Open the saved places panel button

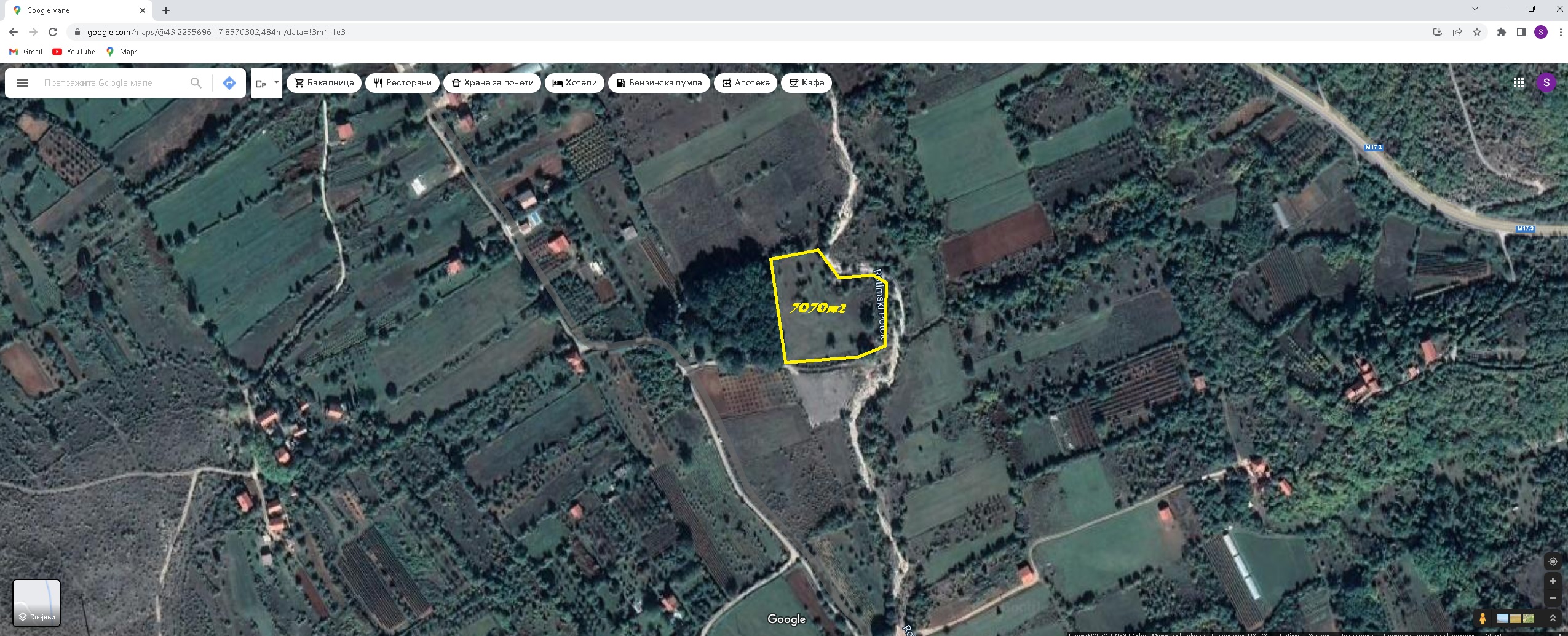261,83
